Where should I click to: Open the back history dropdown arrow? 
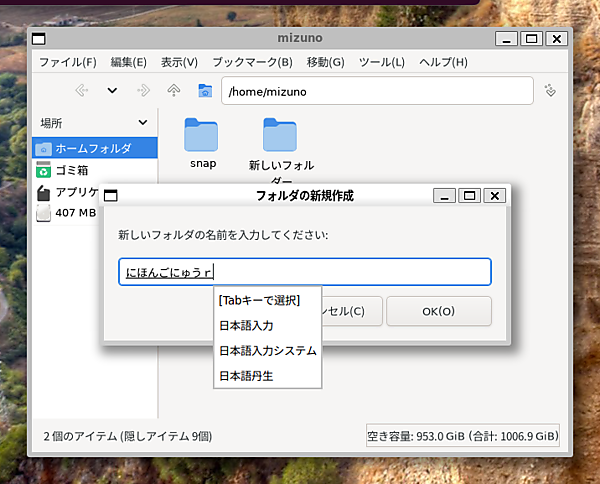click(x=112, y=91)
